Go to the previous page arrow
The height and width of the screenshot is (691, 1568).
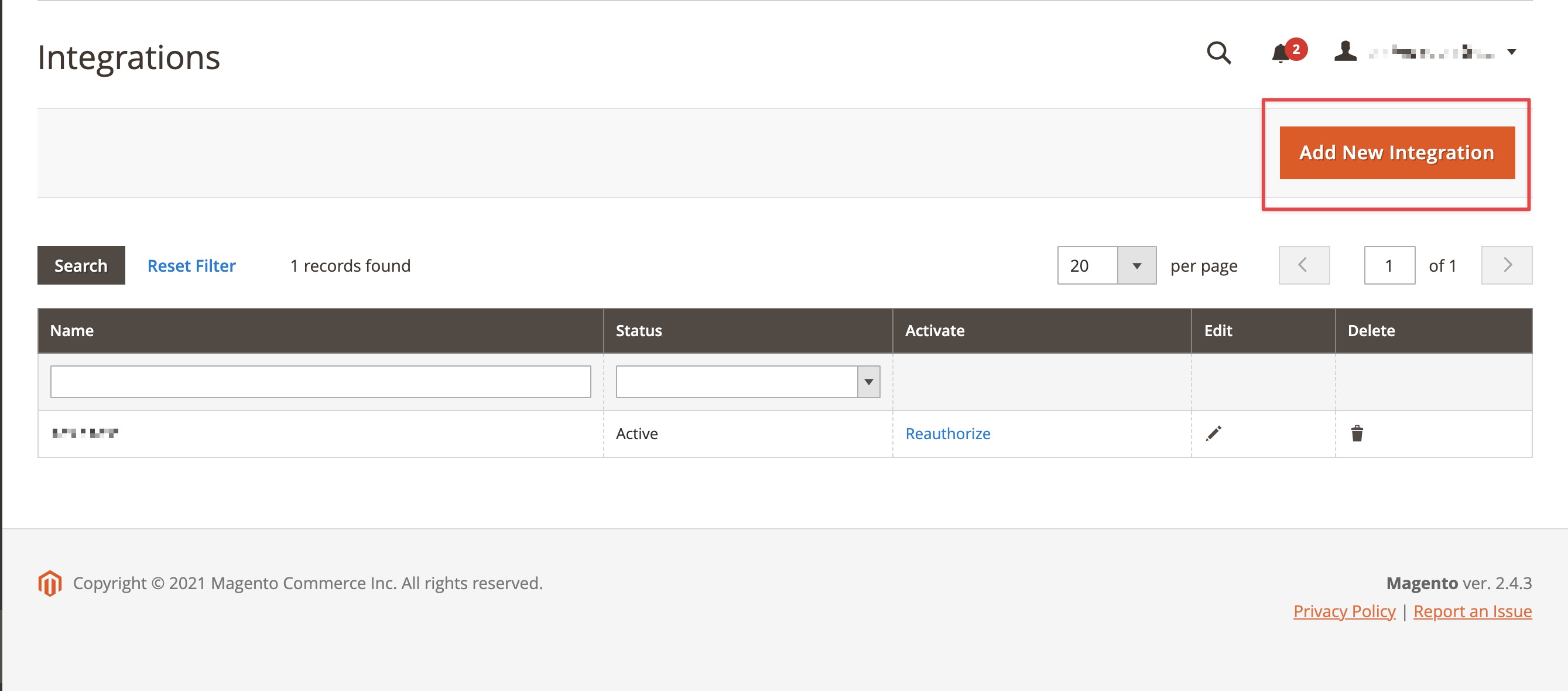(x=1304, y=265)
